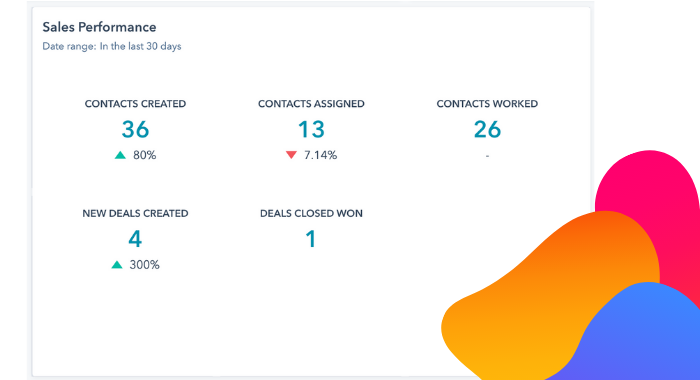700x380 pixels.
Task: Click the Deals Closed Won value 1
Action: click(311, 239)
